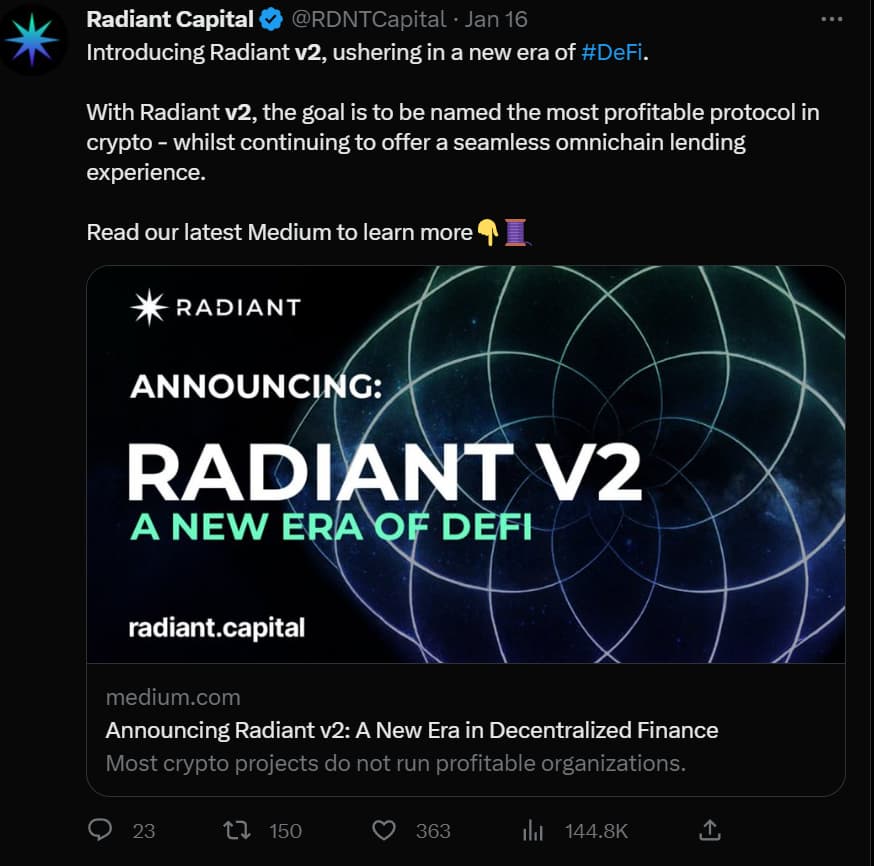Click the 144.8K views count
Screen dimensions: 874x866
tap(596, 830)
